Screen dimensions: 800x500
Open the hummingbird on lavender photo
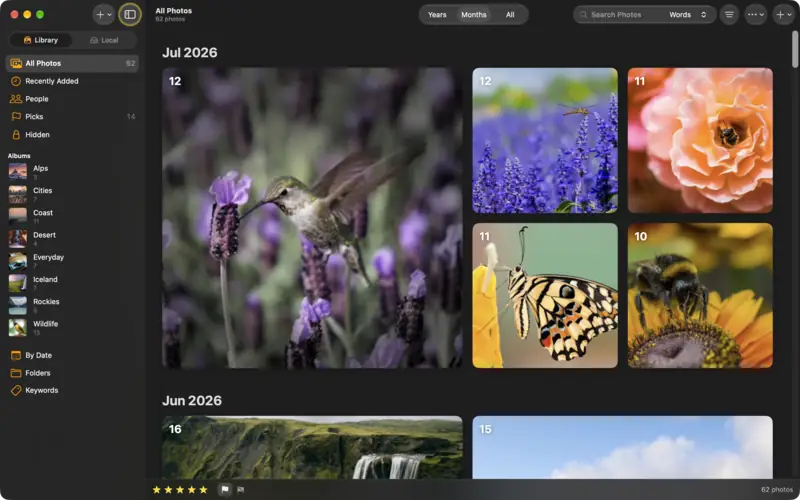[x=312, y=218]
